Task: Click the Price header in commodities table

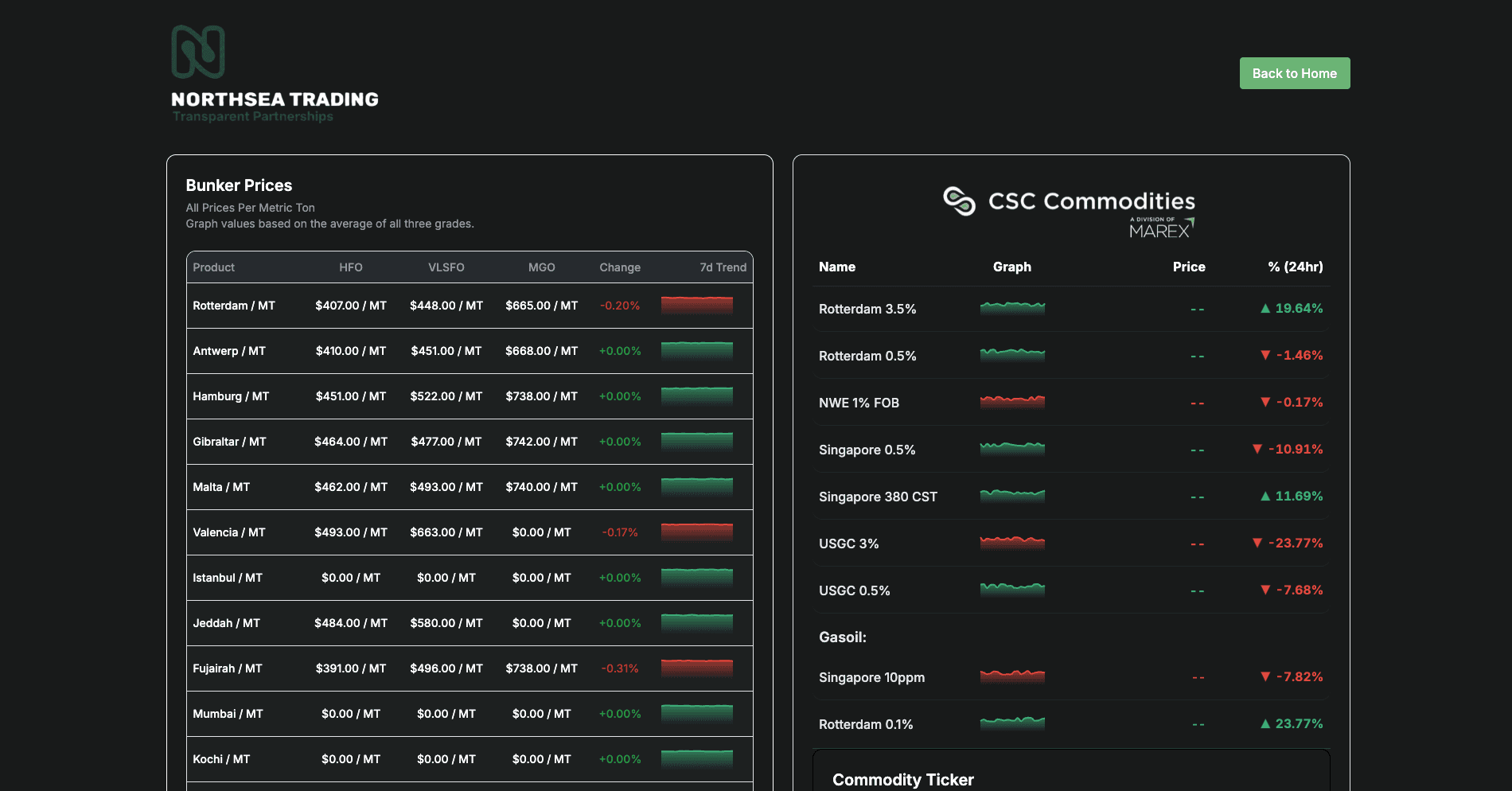Action: (x=1189, y=267)
